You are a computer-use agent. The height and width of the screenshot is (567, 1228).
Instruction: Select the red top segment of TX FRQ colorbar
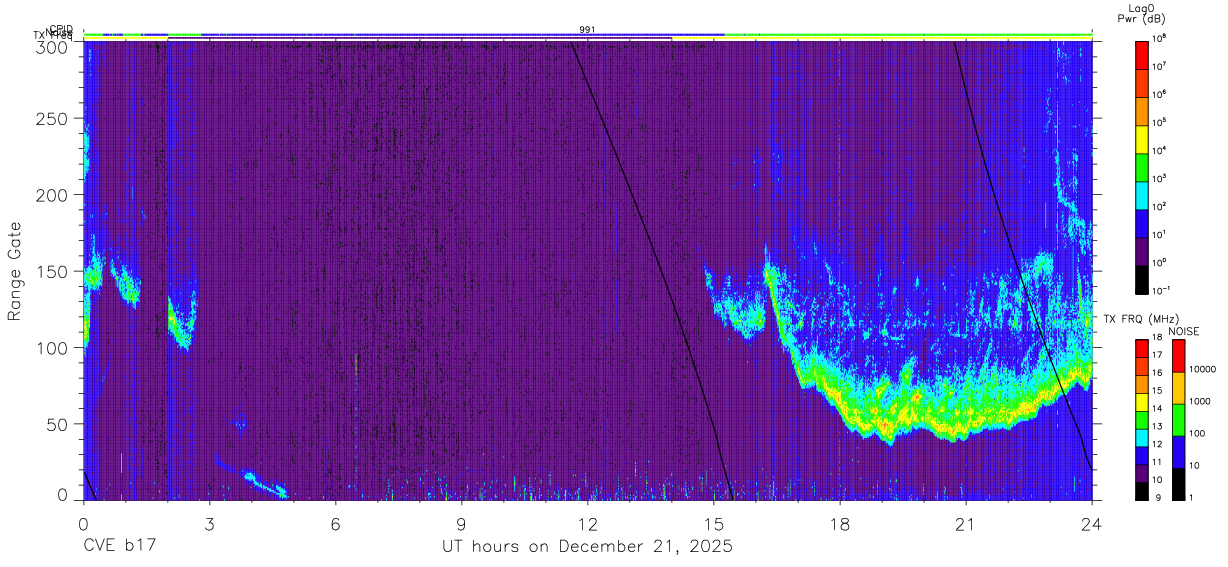pyautogui.click(x=1142, y=348)
